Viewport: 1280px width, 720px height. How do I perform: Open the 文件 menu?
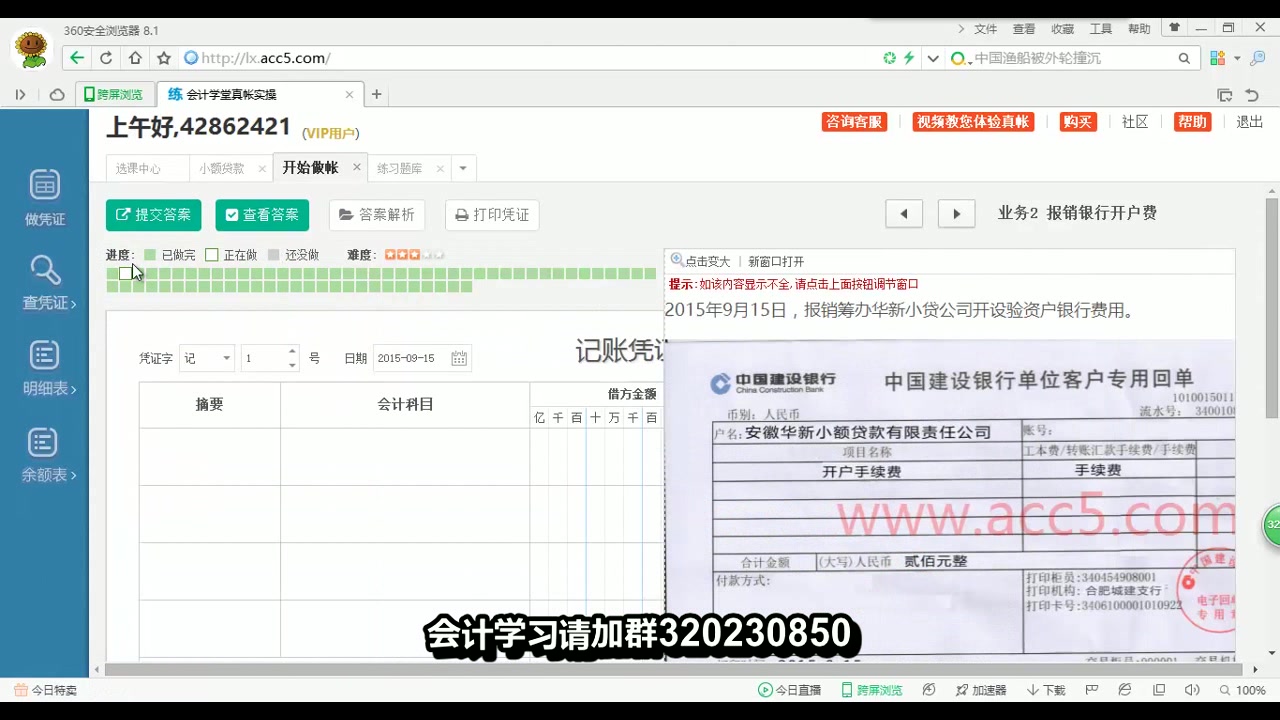point(986,29)
